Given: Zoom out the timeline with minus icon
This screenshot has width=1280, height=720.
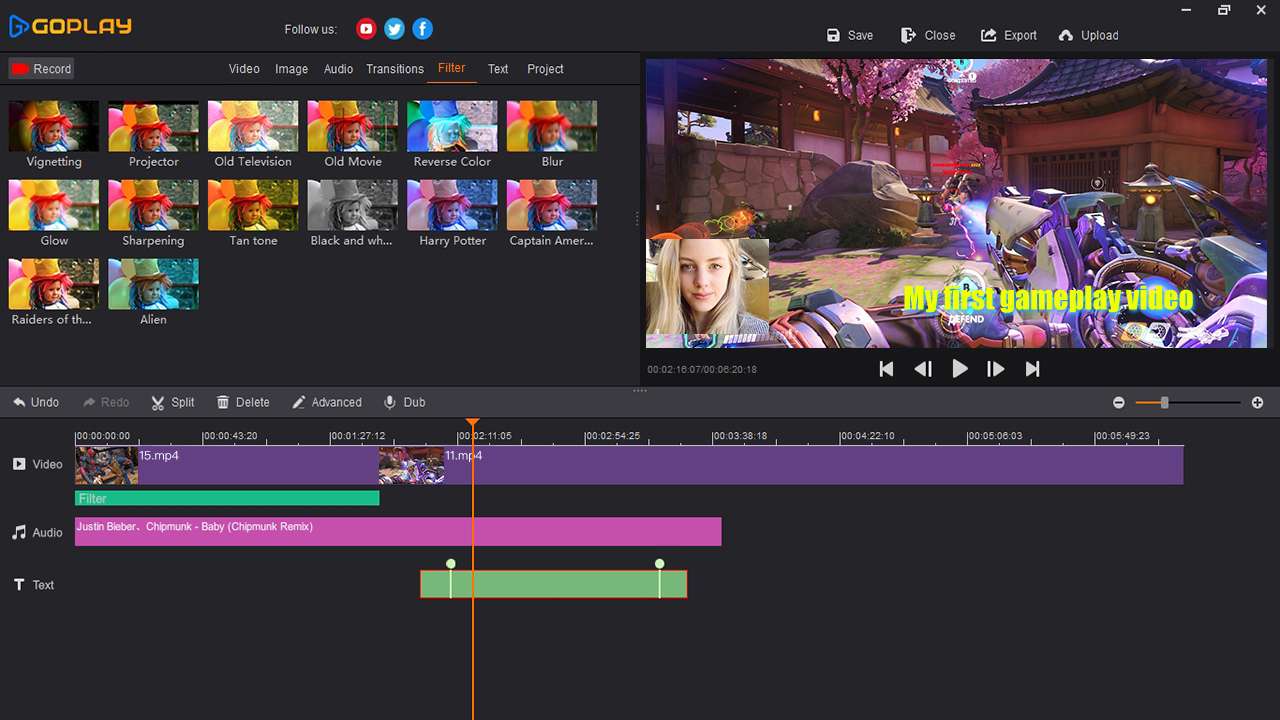Looking at the screenshot, I should pos(1119,403).
